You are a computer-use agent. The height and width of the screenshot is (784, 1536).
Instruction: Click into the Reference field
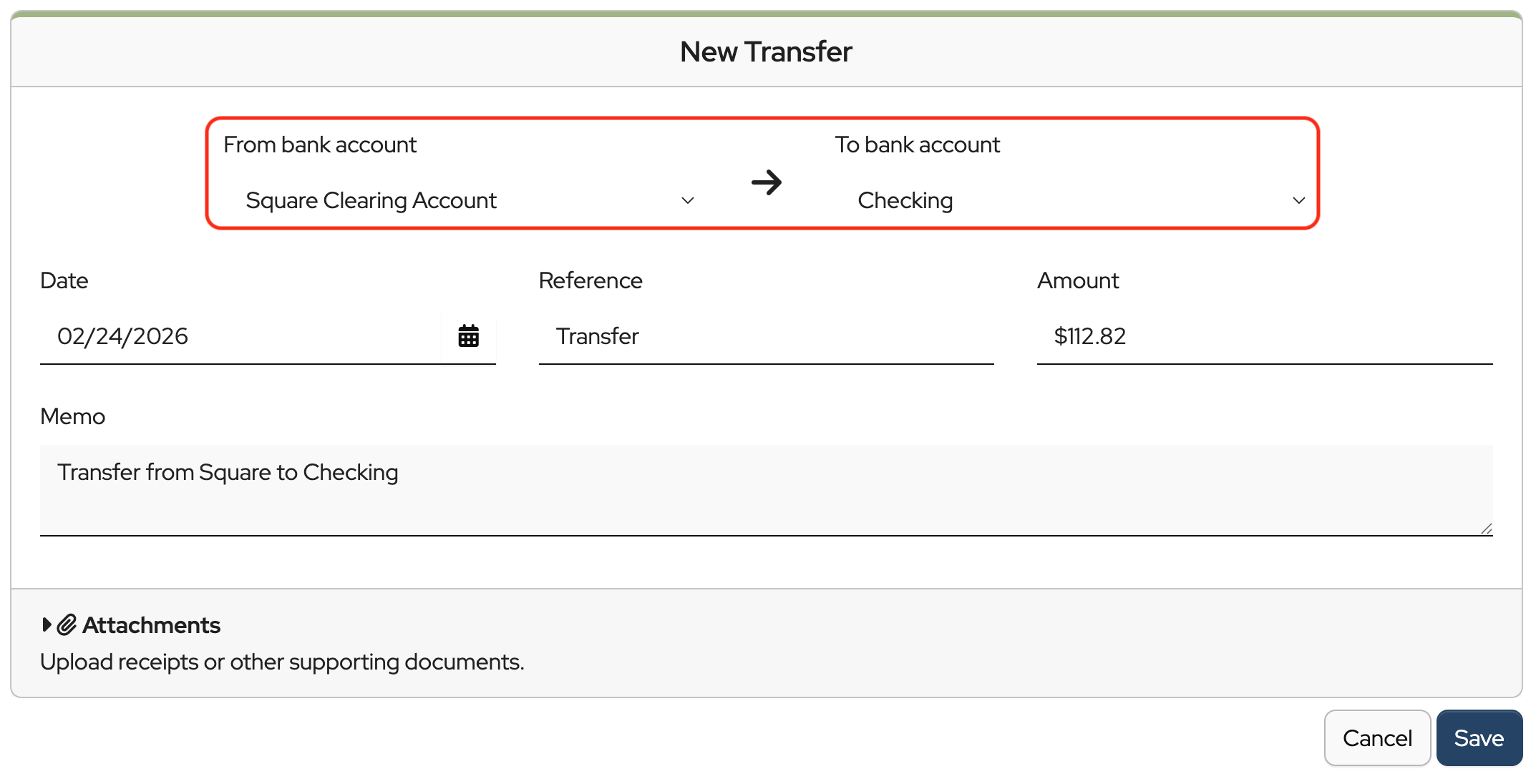[766, 336]
